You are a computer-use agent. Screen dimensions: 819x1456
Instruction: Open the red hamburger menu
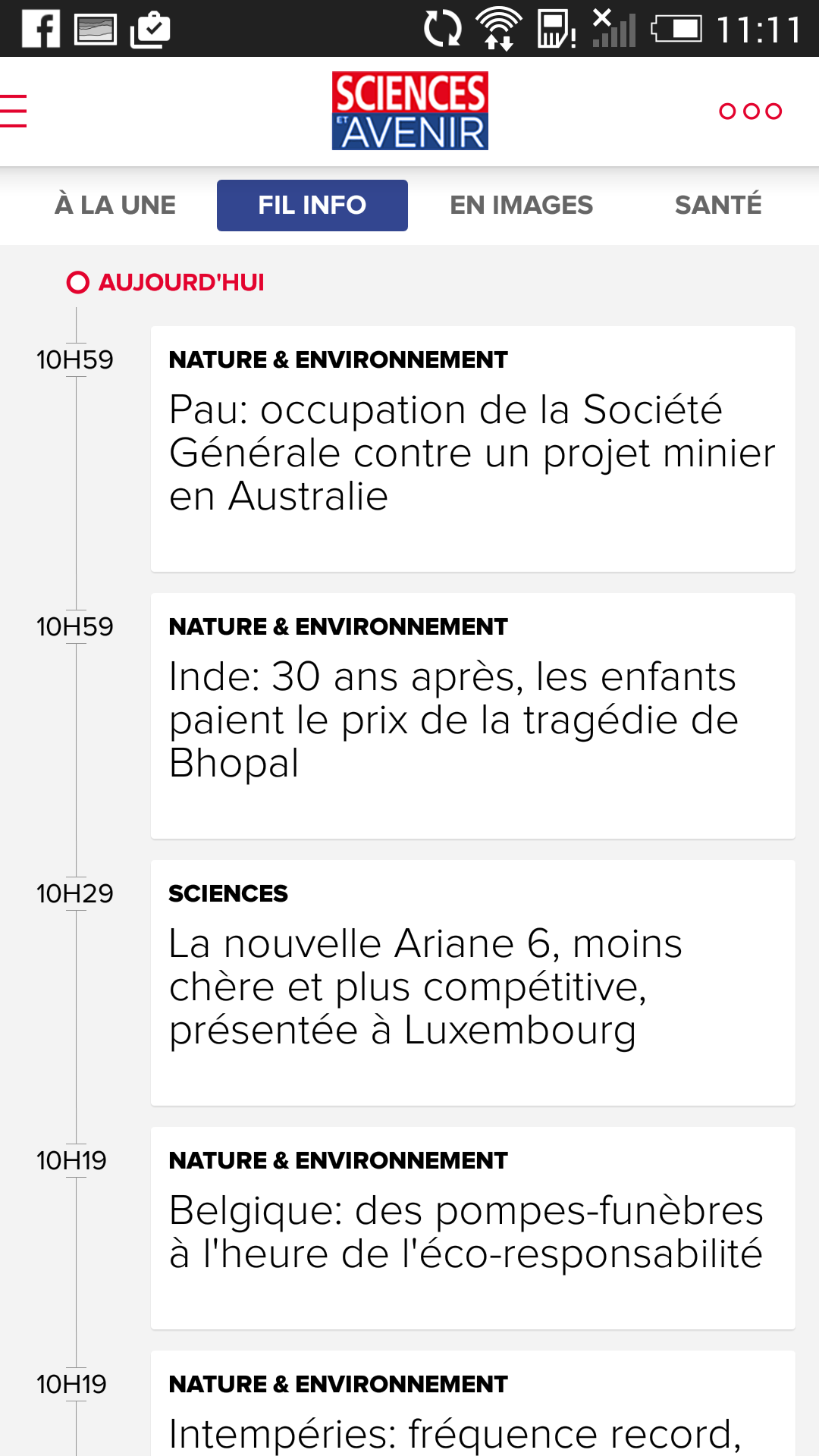[x=13, y=111]
